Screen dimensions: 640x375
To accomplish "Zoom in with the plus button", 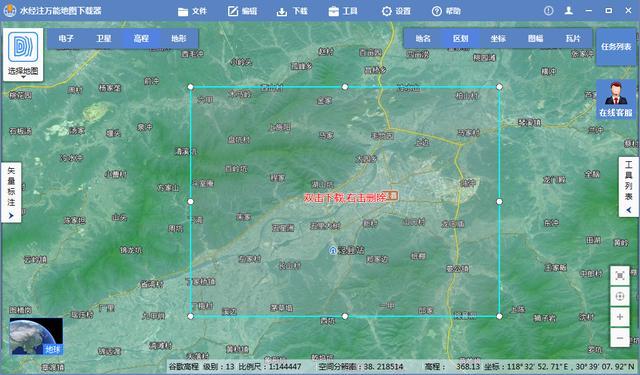I will [x=620, y=317].
